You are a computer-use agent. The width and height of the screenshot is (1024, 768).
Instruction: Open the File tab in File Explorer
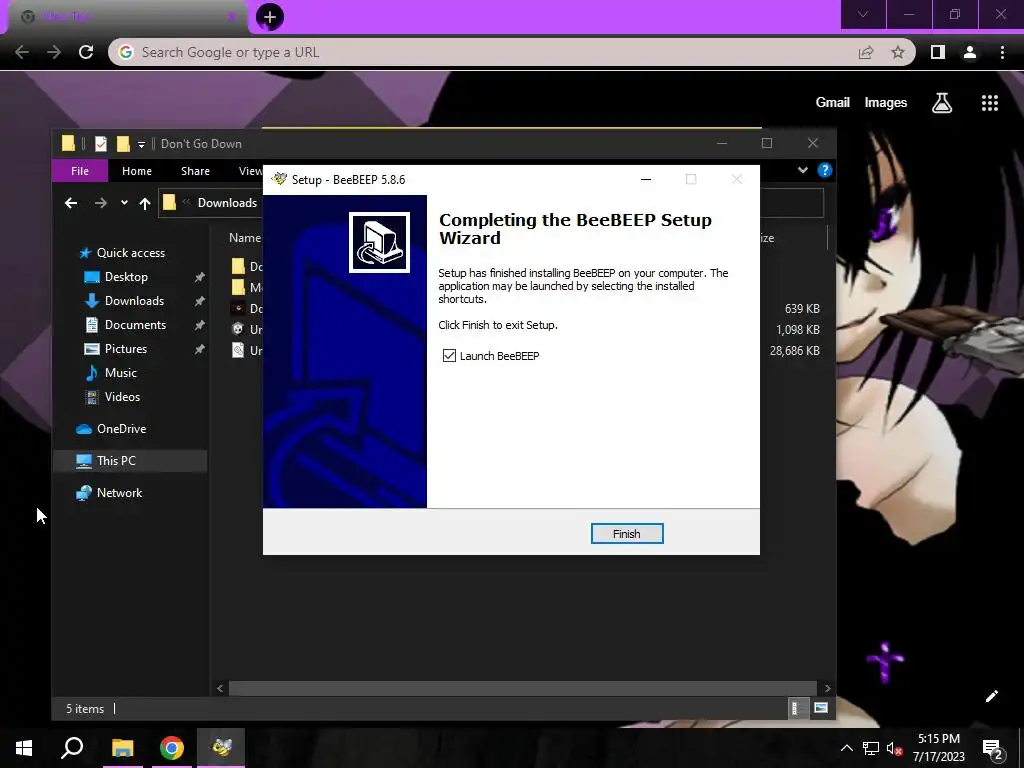click(x=80, y=171)
